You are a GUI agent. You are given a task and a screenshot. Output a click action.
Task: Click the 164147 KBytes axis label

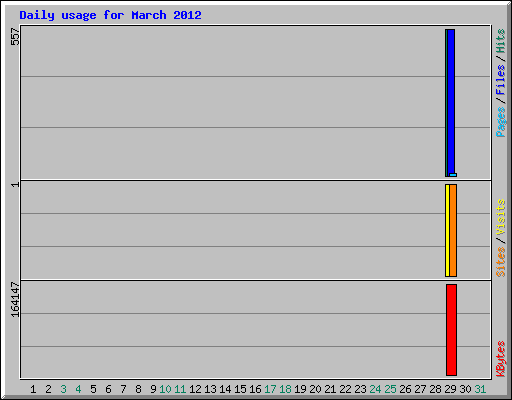click(15, 299)
